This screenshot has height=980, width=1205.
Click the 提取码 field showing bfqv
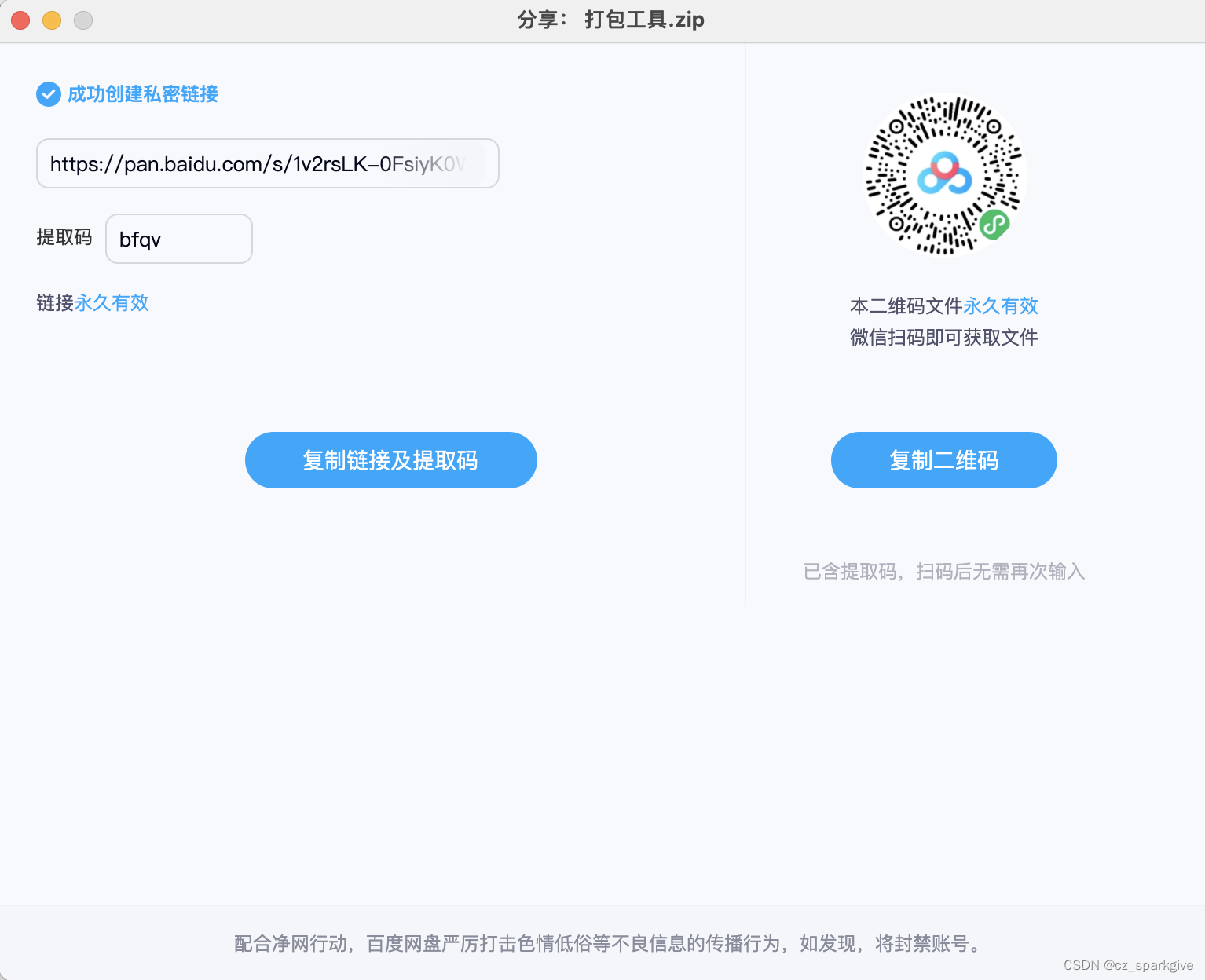point(178,239)
